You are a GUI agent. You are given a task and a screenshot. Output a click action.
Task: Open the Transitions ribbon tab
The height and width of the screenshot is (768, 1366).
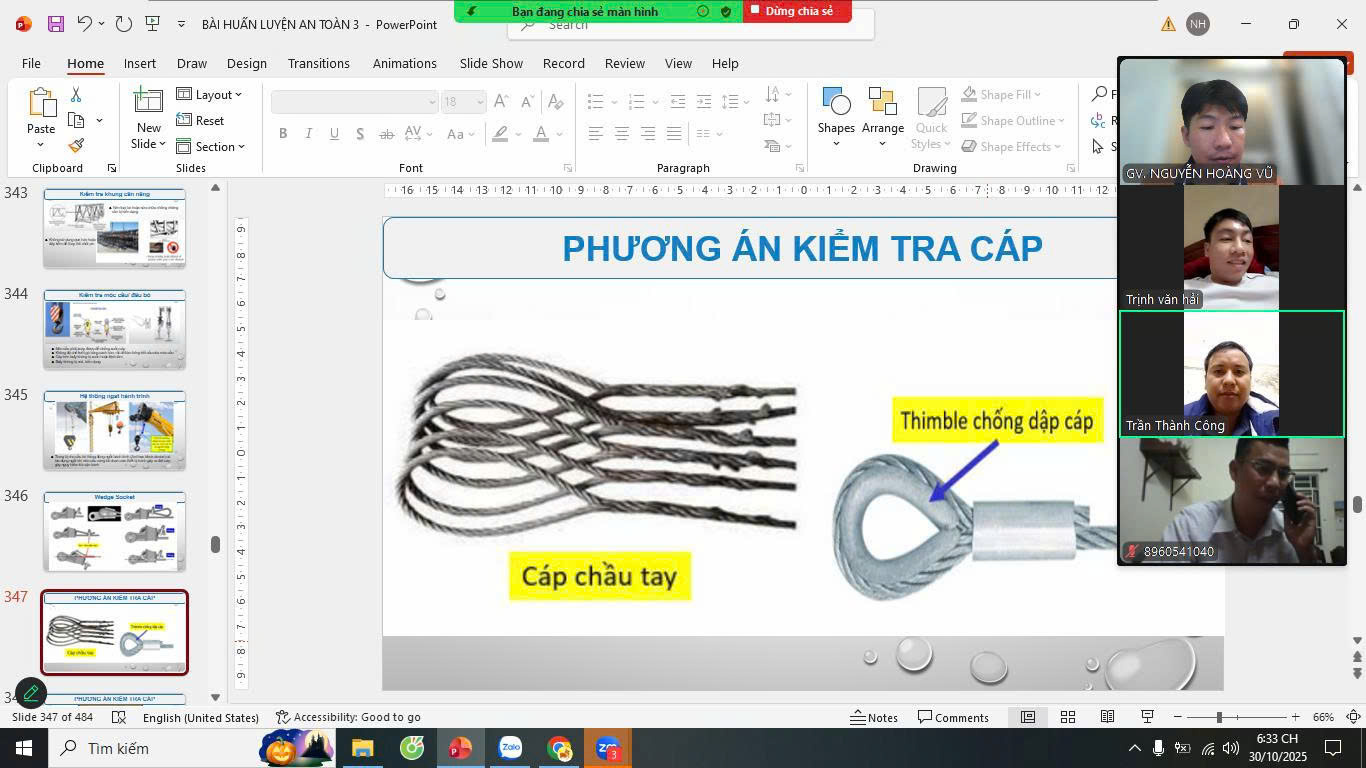(318, 63)
